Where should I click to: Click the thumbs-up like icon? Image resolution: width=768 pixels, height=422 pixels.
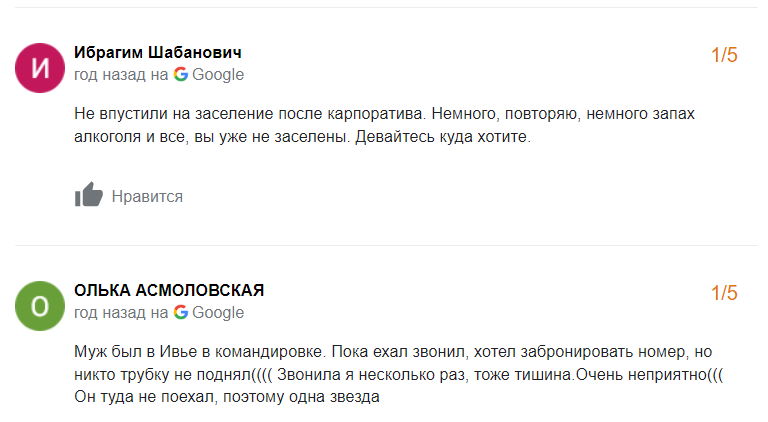point(89,196)
